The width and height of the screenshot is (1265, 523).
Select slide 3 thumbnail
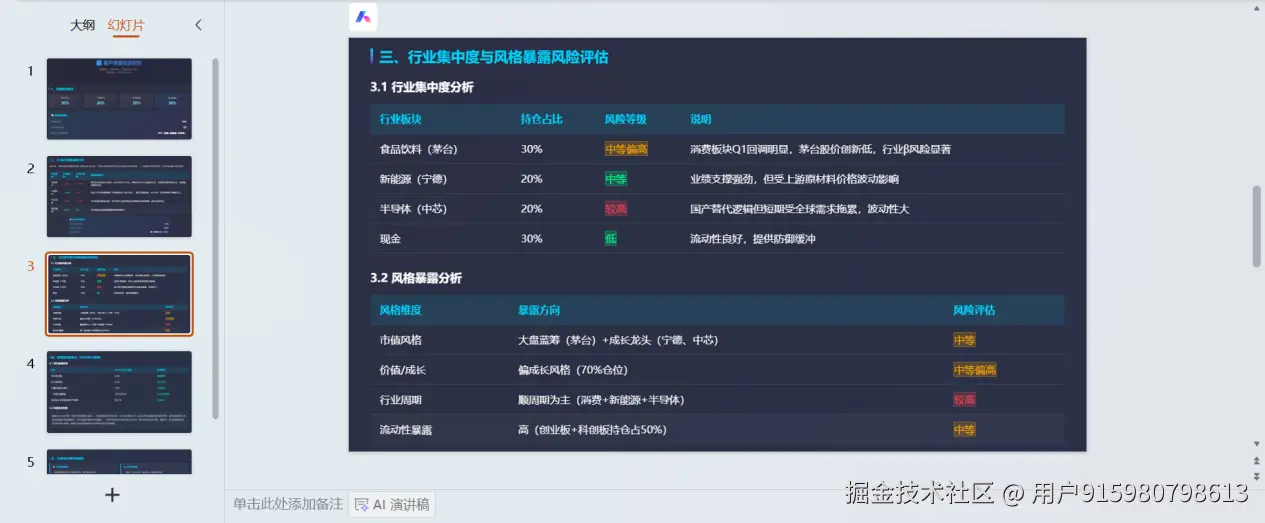(119, 294)
